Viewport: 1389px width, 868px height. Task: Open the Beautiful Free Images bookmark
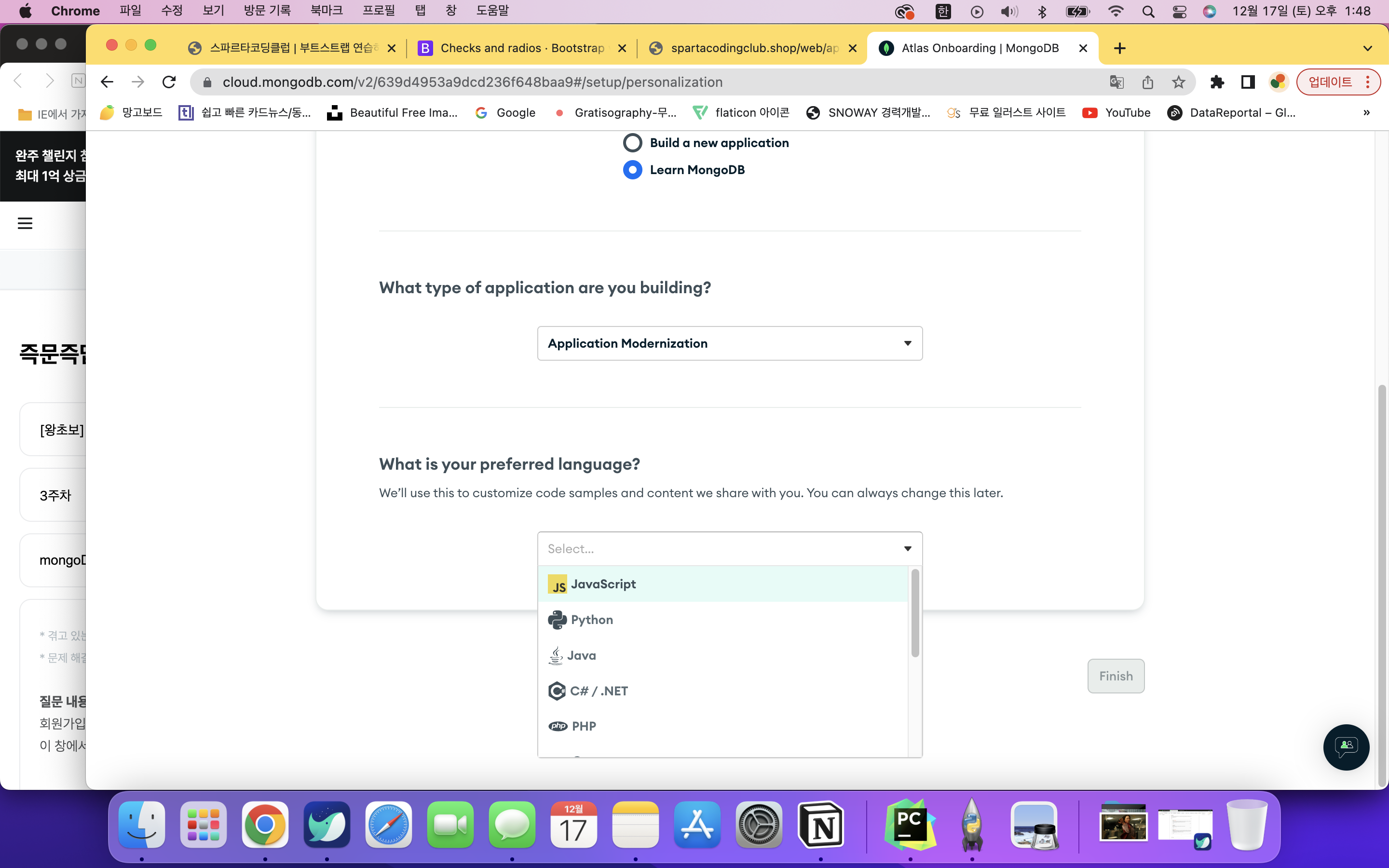[393, 112]
